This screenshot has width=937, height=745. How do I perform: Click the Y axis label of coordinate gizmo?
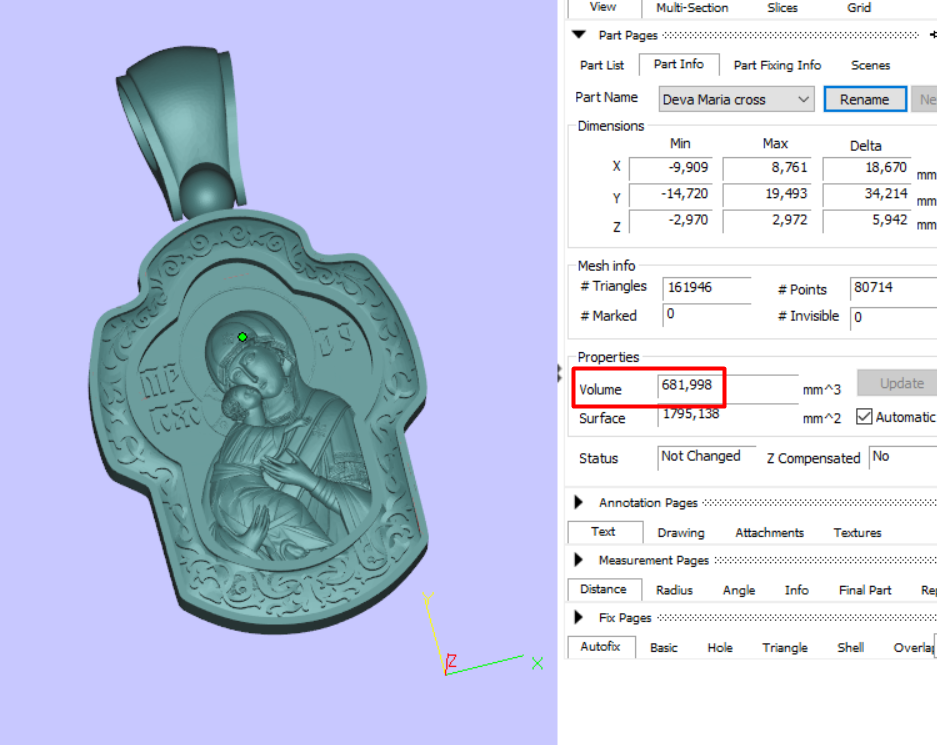428,599
